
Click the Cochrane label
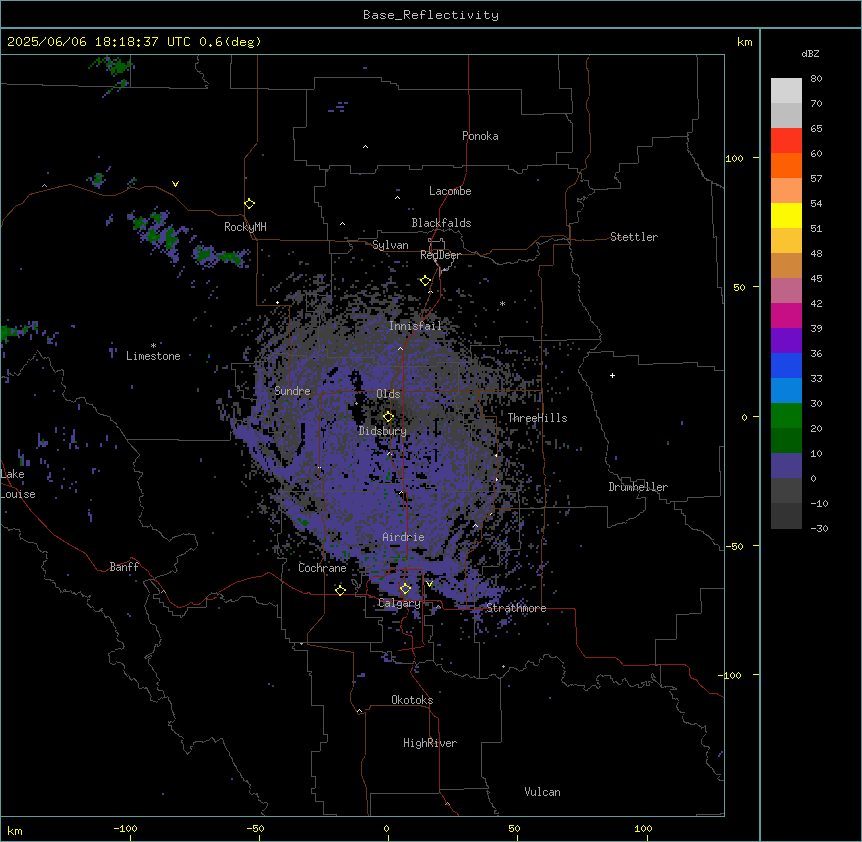322,568
